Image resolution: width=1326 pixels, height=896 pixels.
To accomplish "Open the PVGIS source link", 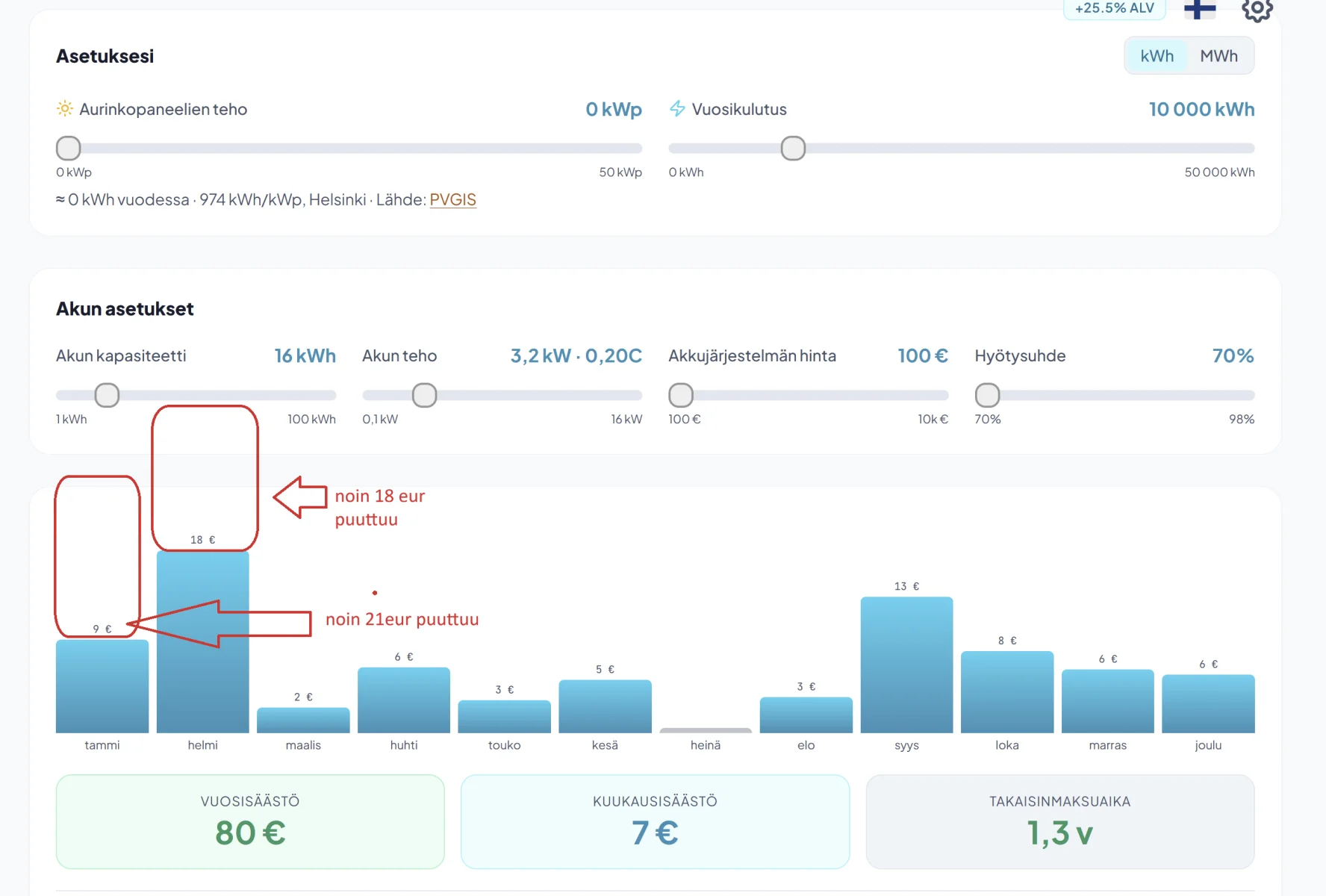I will pos(452,200).
